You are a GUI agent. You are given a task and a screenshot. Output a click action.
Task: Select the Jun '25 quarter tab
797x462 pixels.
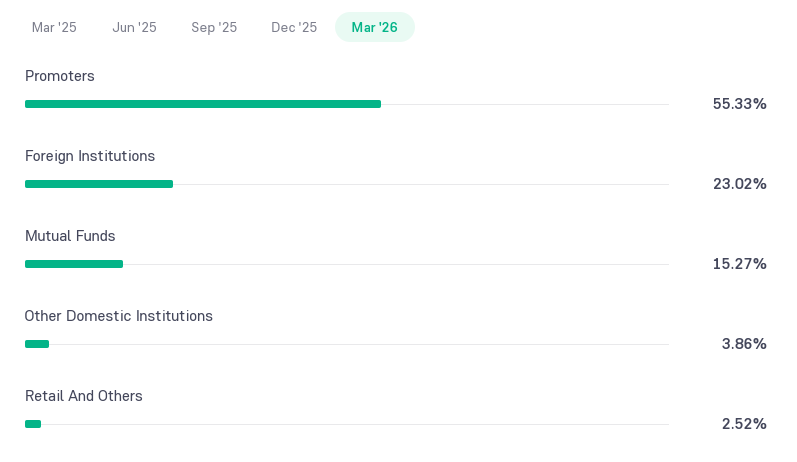pos(134,27)
